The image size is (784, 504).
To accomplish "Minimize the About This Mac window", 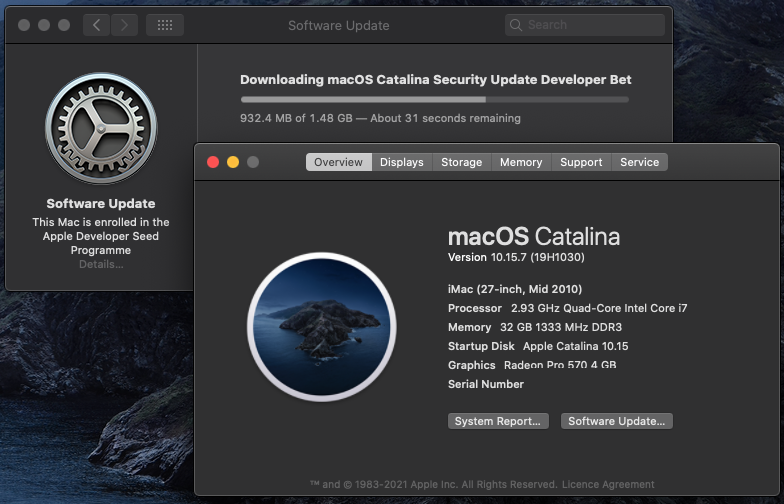I will tap(233, 162).
